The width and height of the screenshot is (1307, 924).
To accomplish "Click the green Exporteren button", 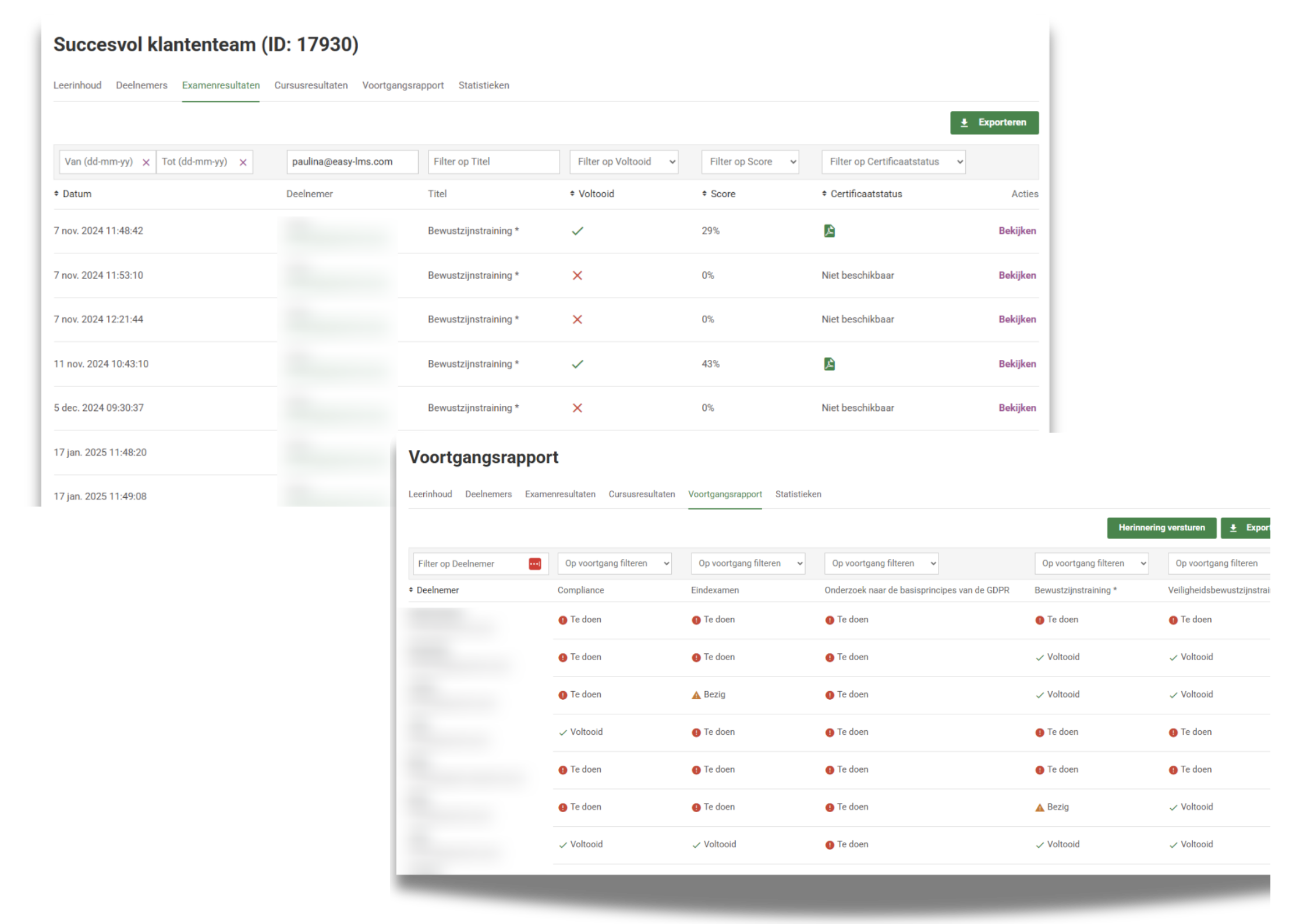I will click(994, 123).
